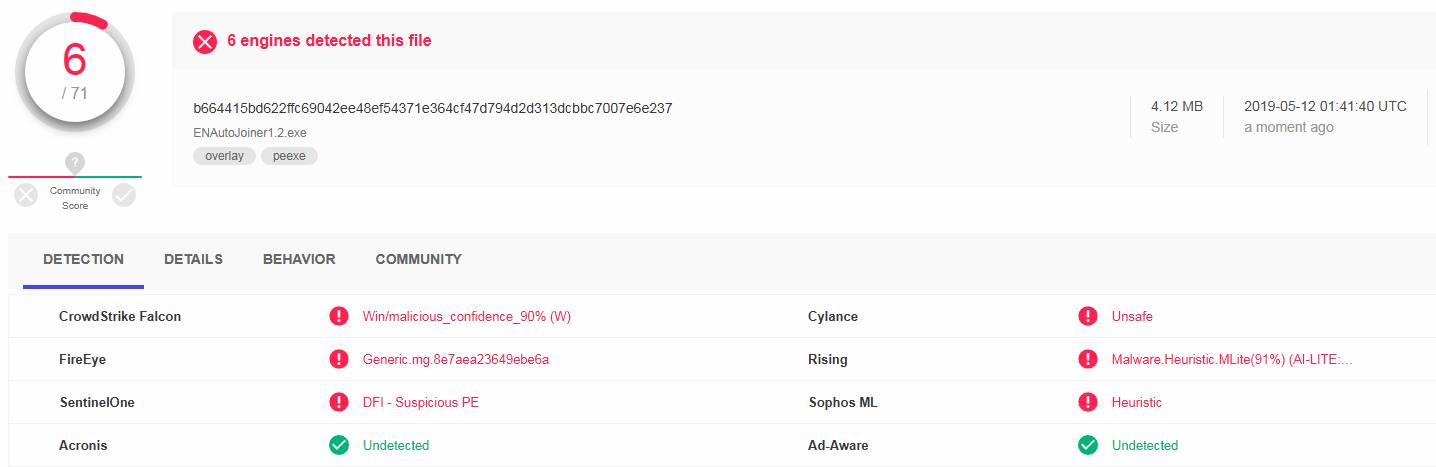The width and height of the screenshot is (1436, 467).
Task: Click the 6/71 detection score gauge
Action: (74, 70)
